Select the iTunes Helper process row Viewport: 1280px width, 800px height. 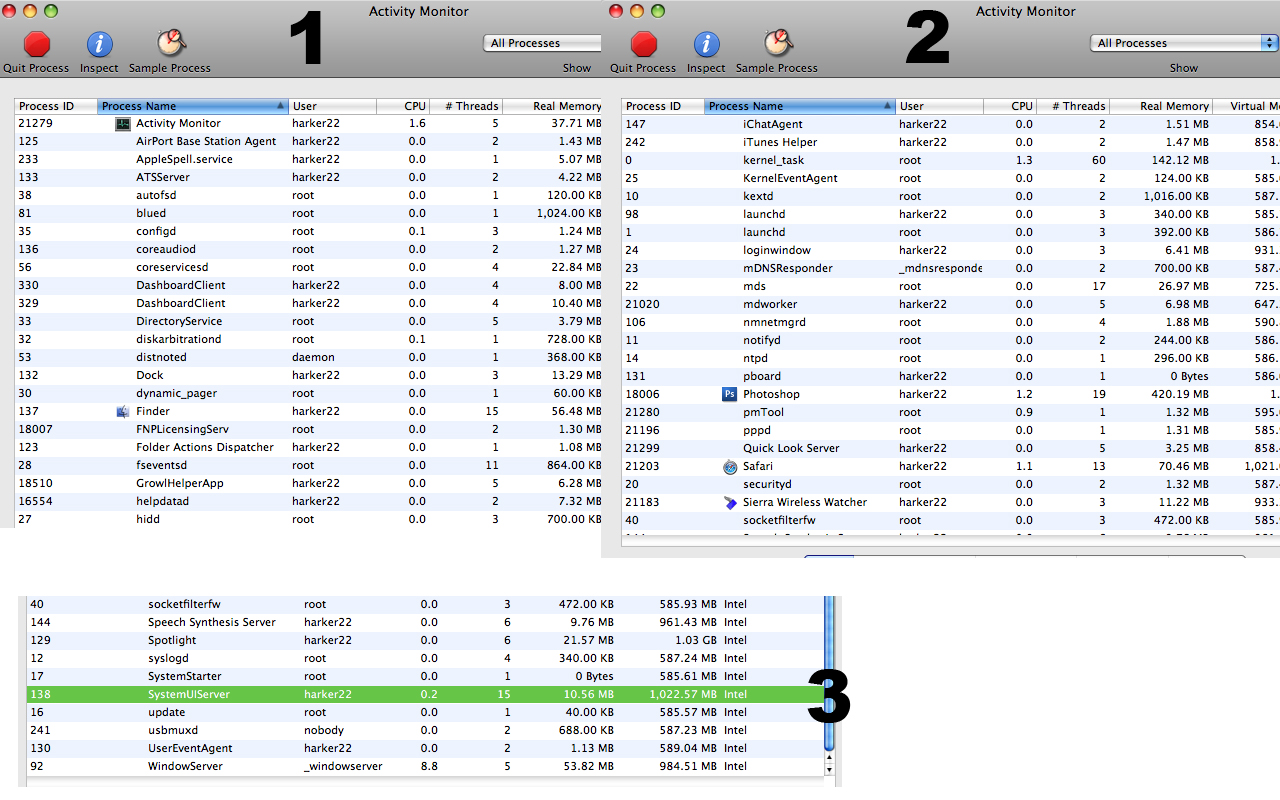951,142
